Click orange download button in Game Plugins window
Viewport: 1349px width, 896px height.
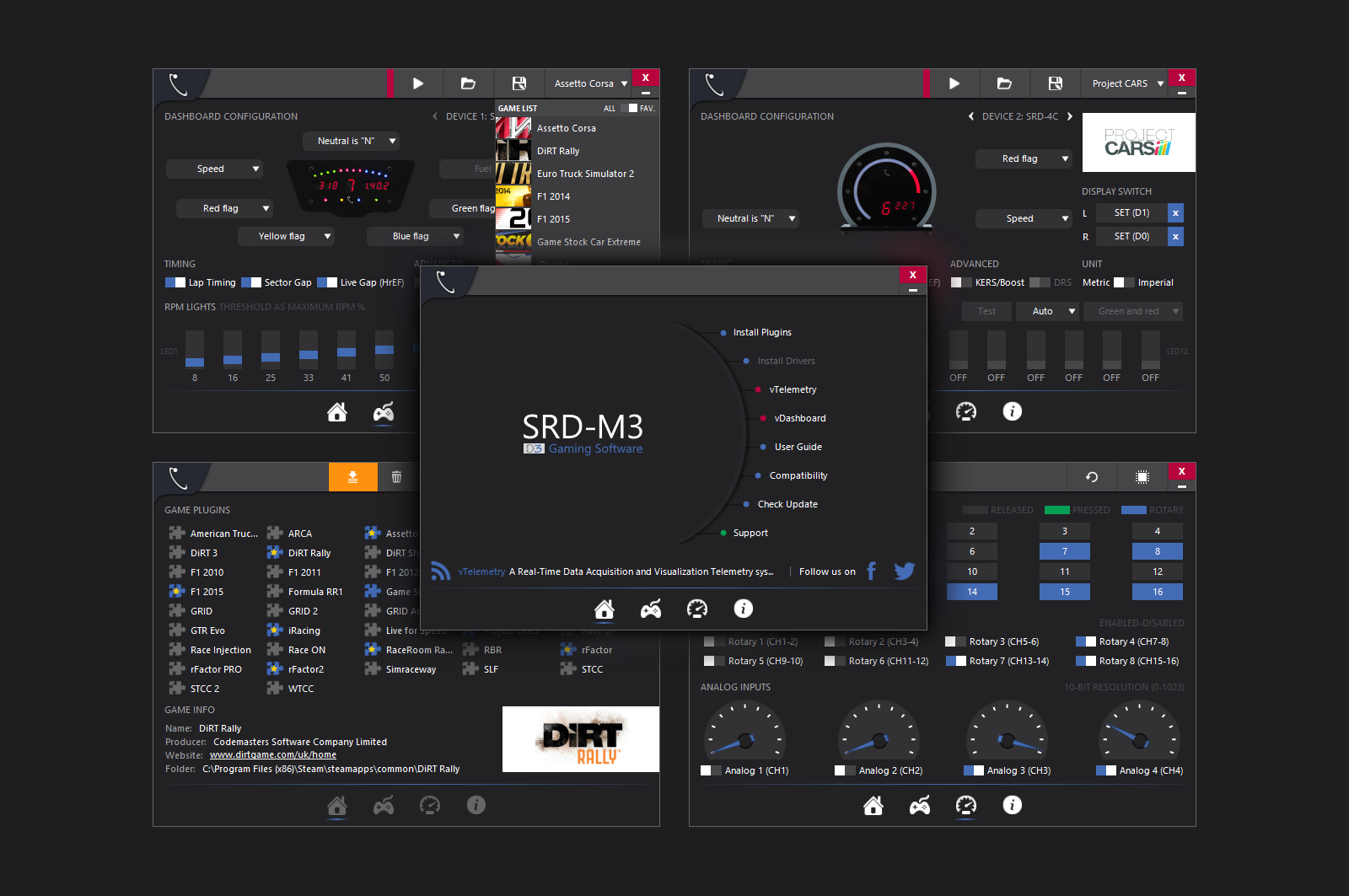point(353,477)
